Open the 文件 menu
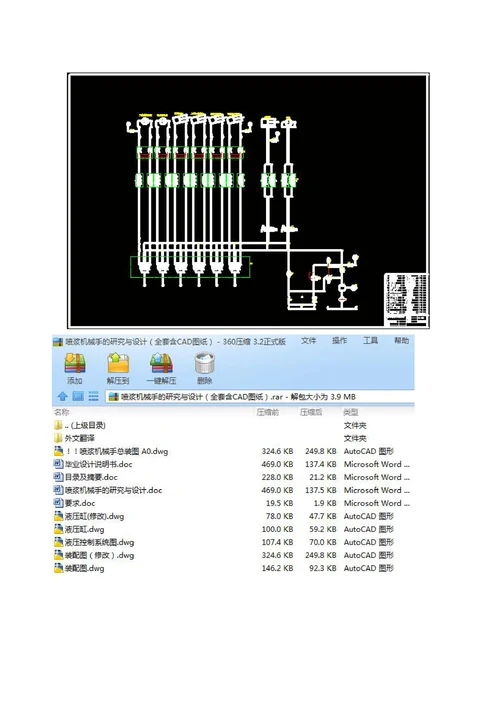 (308, 341)
